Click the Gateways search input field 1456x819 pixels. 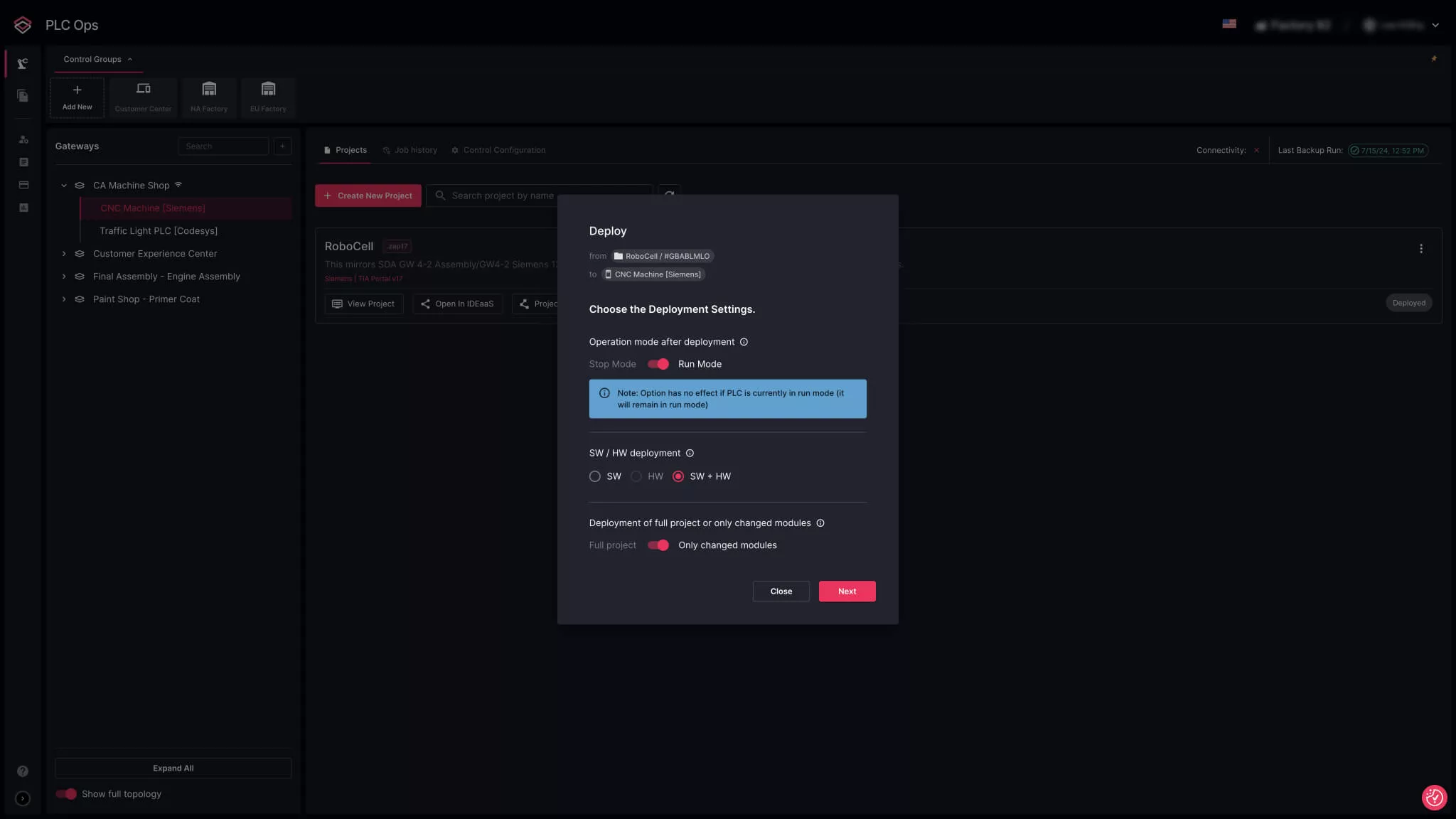click(x=223, y=146)
